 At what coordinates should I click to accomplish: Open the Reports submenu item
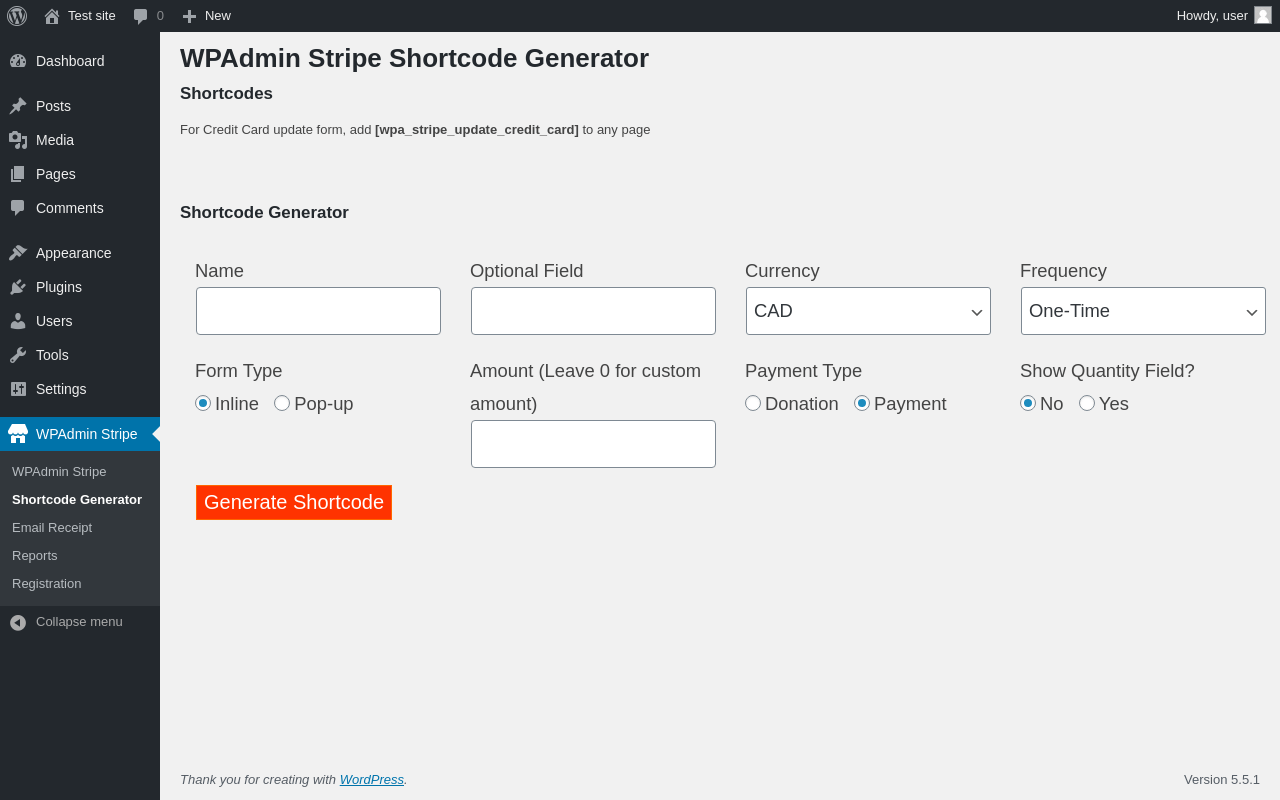coord(35,555)
